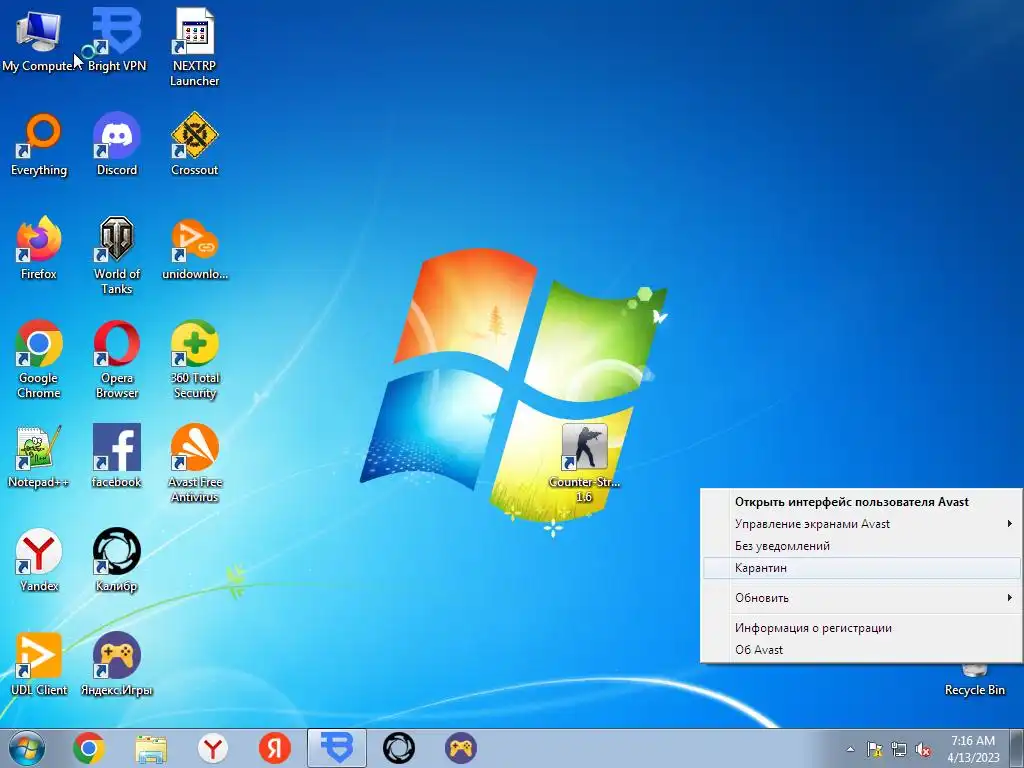Launch Bright VPN desktop shortcut
The height and width of the screenshot is (768, 1024).
(117, 40)
